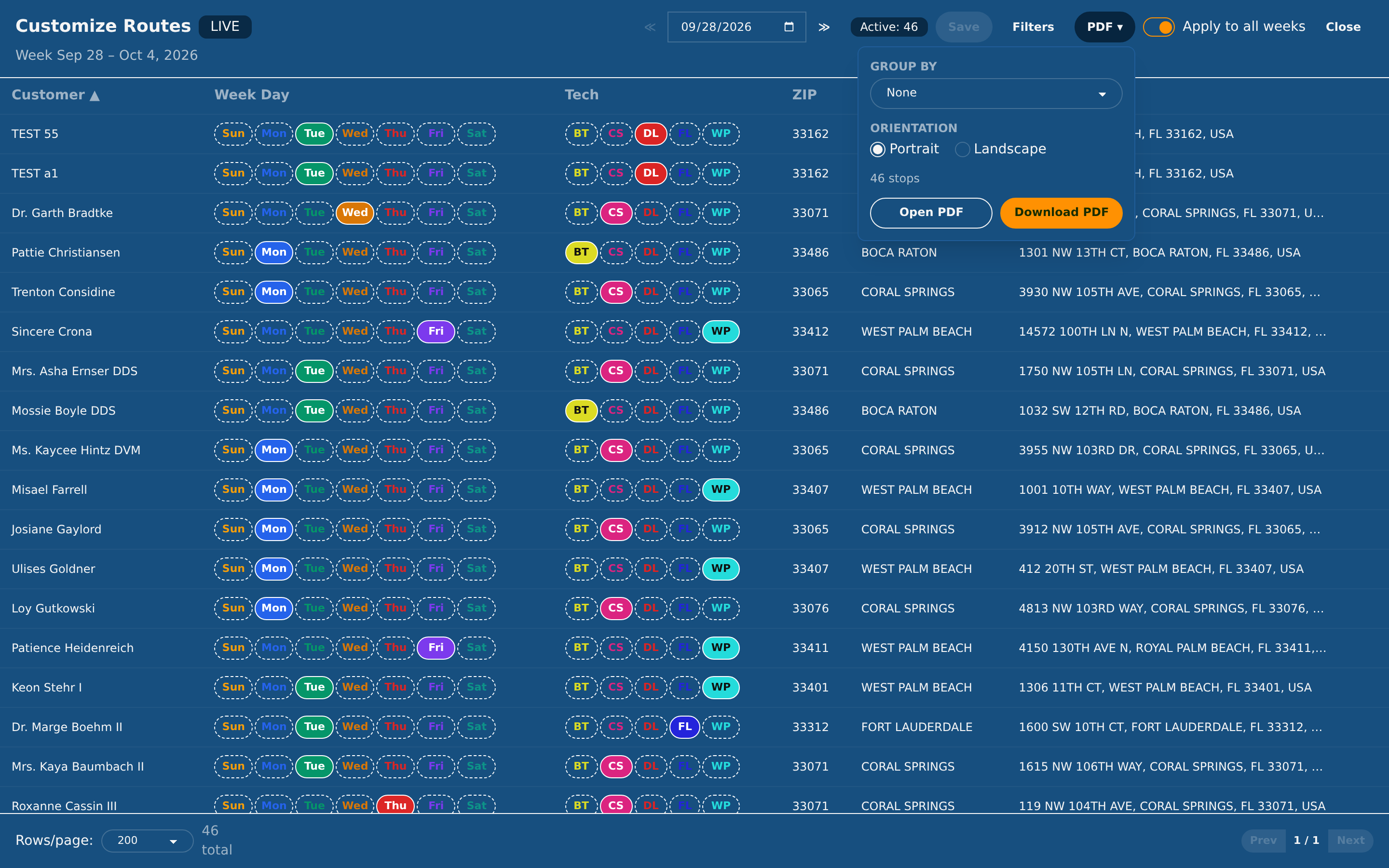Select Fri for Sincere Crona

tap(436, 332)
